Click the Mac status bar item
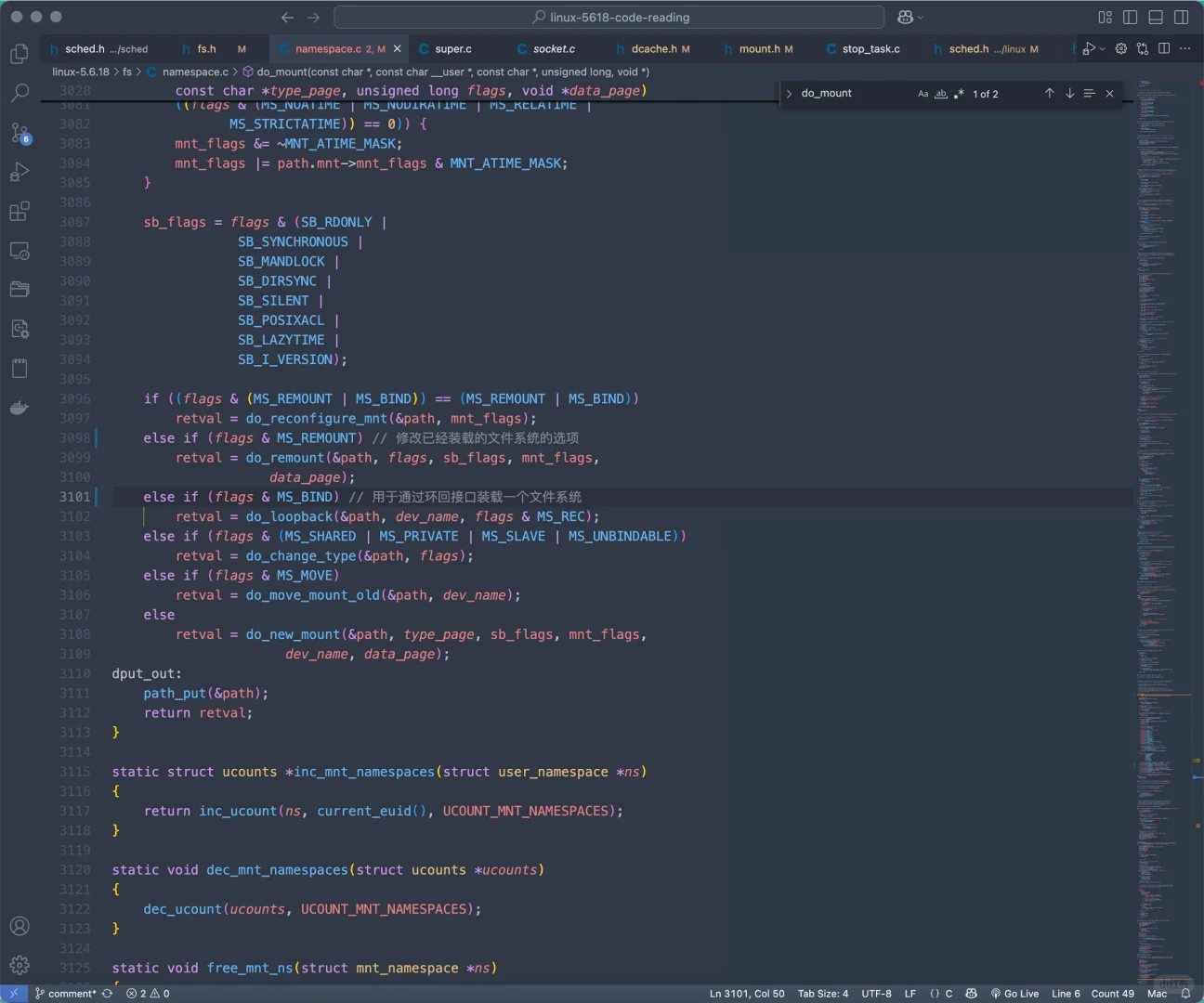The image size is (1204, 1003). [1157, 994]
